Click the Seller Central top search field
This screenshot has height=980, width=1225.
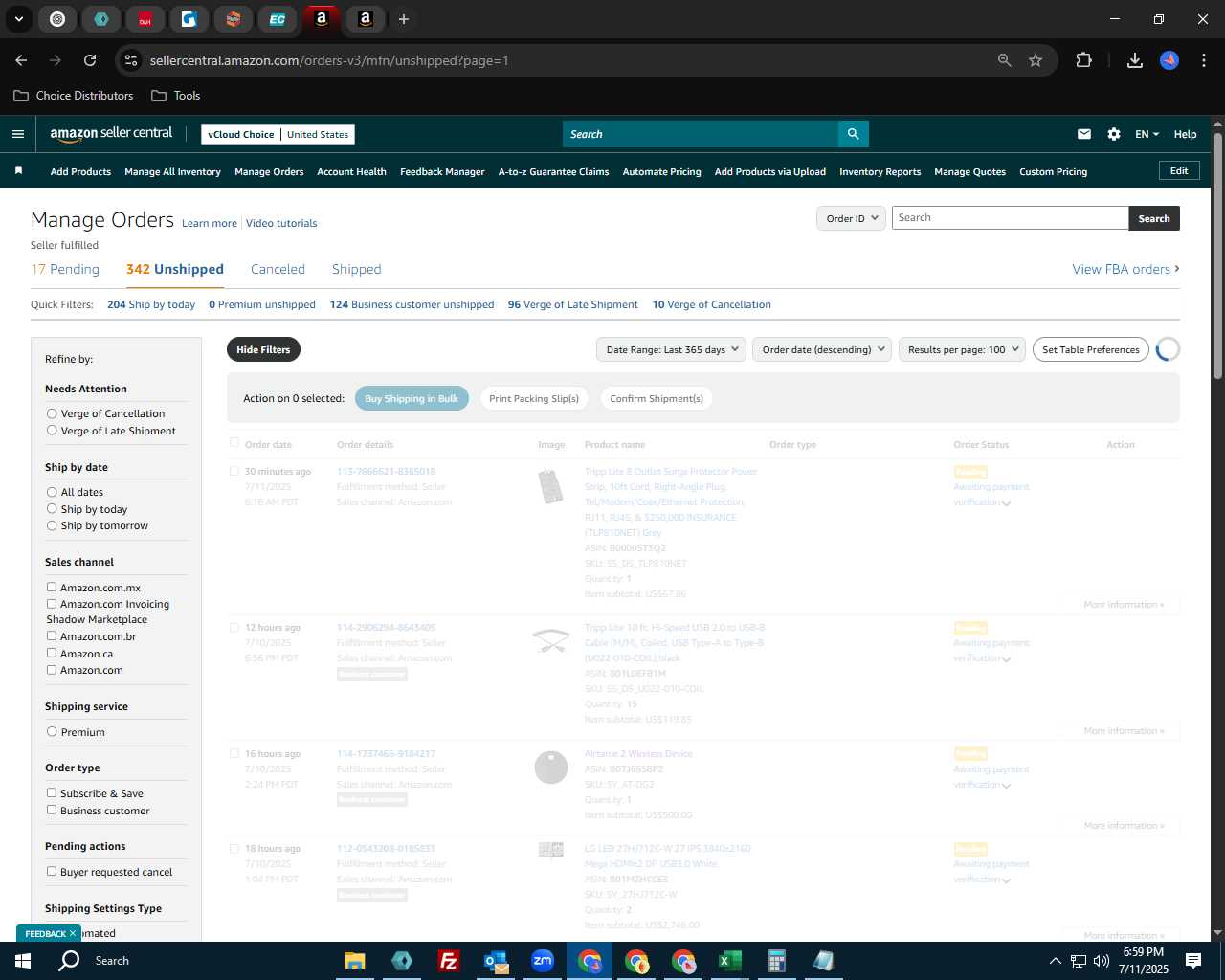700,134
